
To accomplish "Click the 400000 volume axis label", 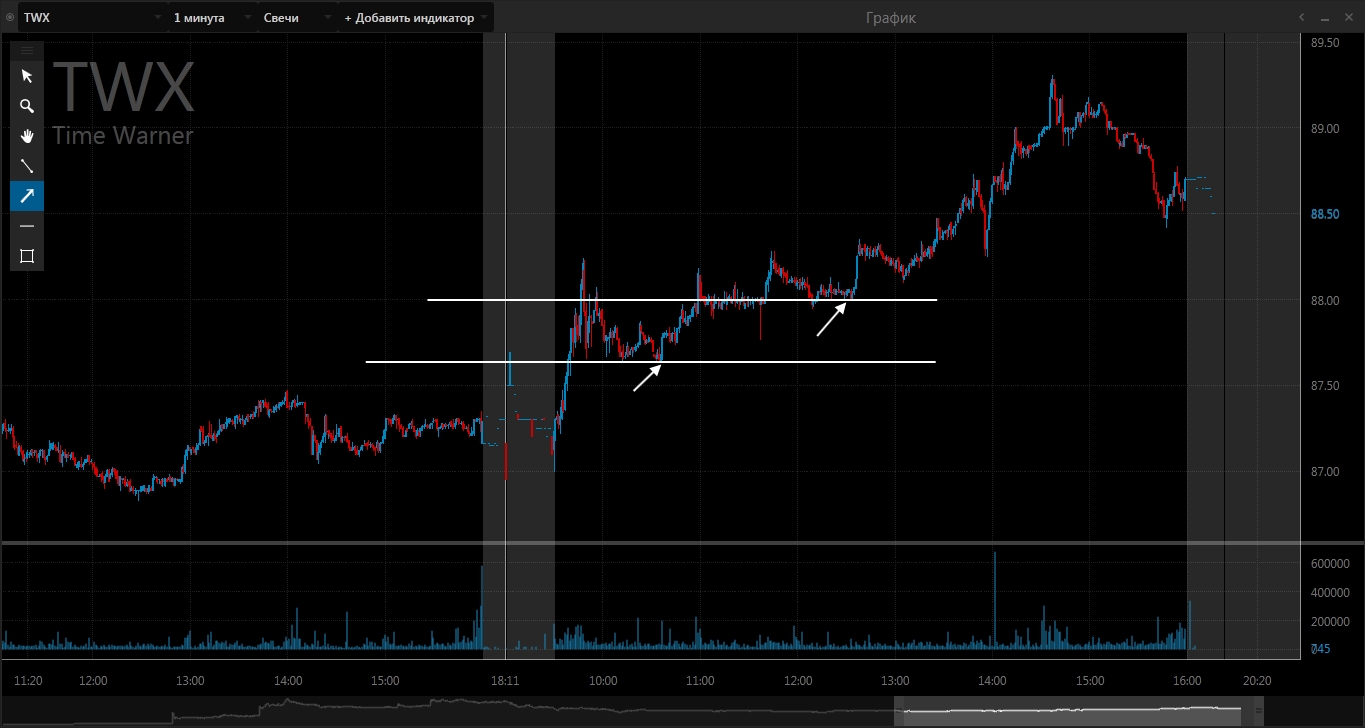I will click(x=1331, y=593).
